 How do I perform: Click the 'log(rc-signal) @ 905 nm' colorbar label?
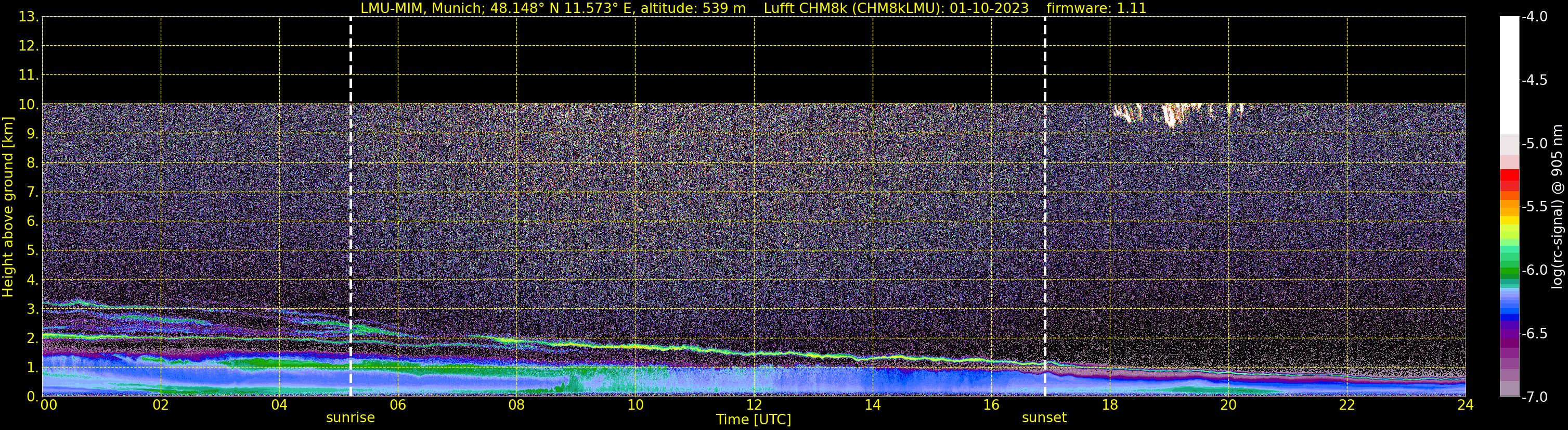coord(1557,207)
